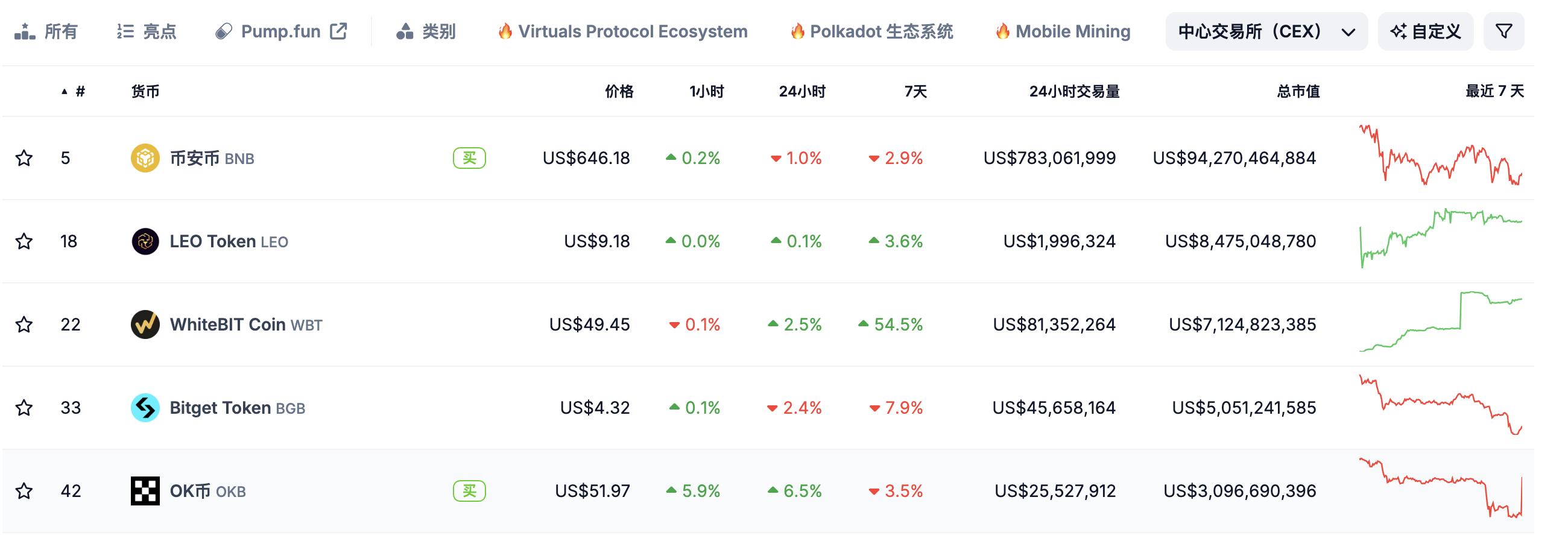
Task: Click the OKB coin logo icon
Action: 145,490
